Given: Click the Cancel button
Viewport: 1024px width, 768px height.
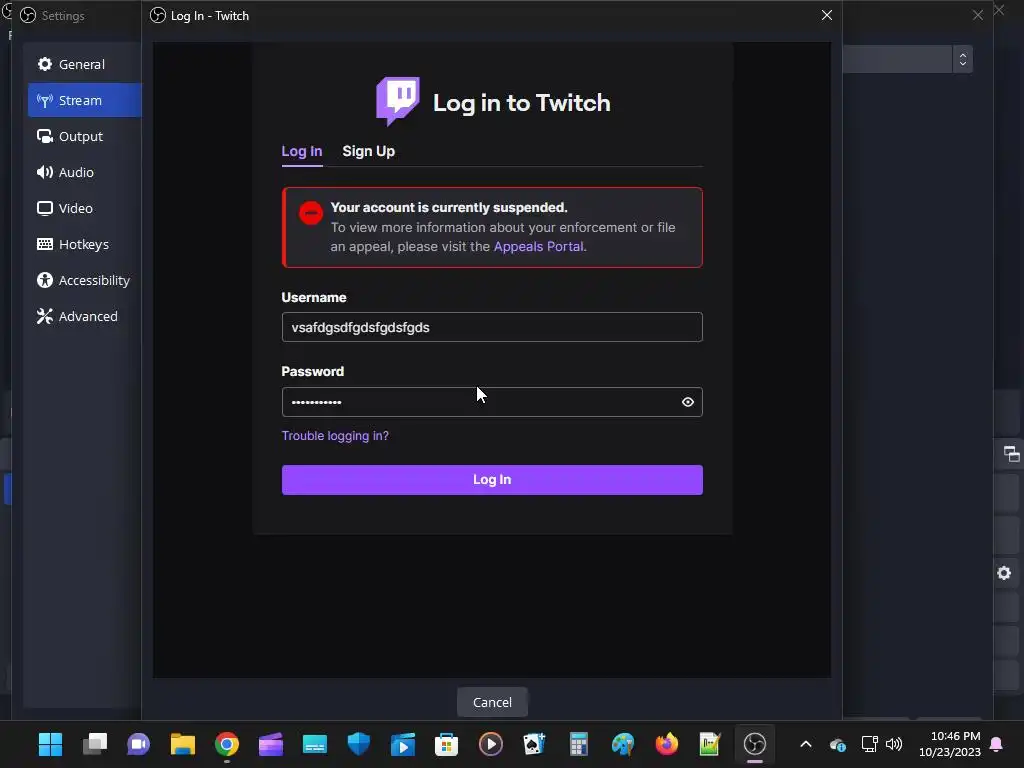Looking at the screenshot, I should 492,702.
